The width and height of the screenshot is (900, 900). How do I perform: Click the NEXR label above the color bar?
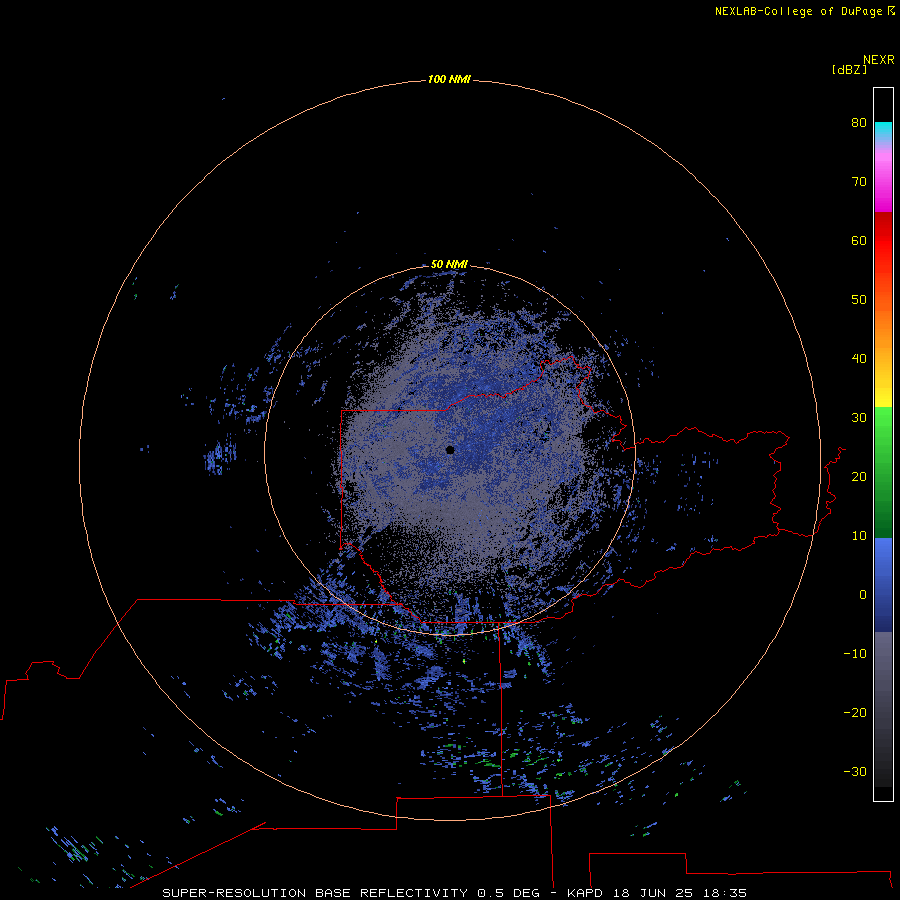pyautogui.click(x=879, y=60)
